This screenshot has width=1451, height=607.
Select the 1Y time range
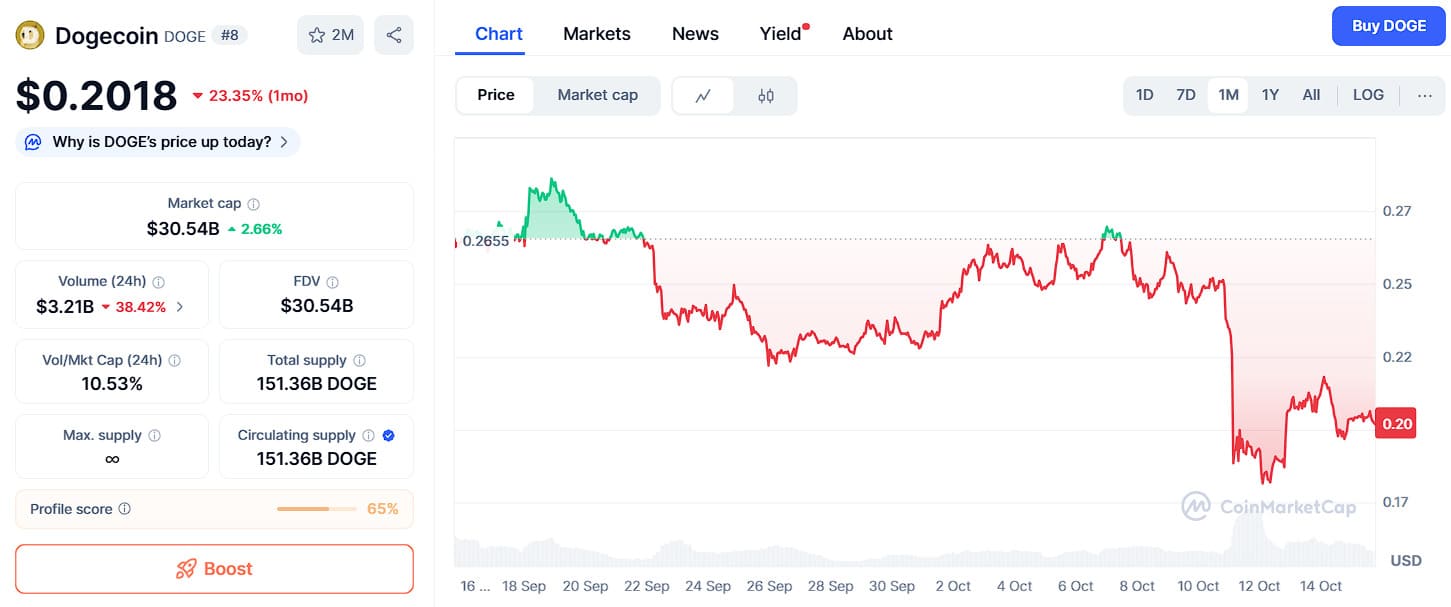coord(1270,95)
